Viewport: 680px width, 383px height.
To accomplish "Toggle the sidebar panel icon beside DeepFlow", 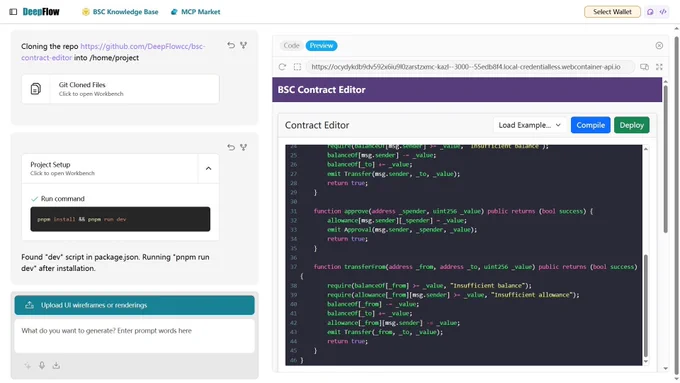I will (x=13, y=12).
